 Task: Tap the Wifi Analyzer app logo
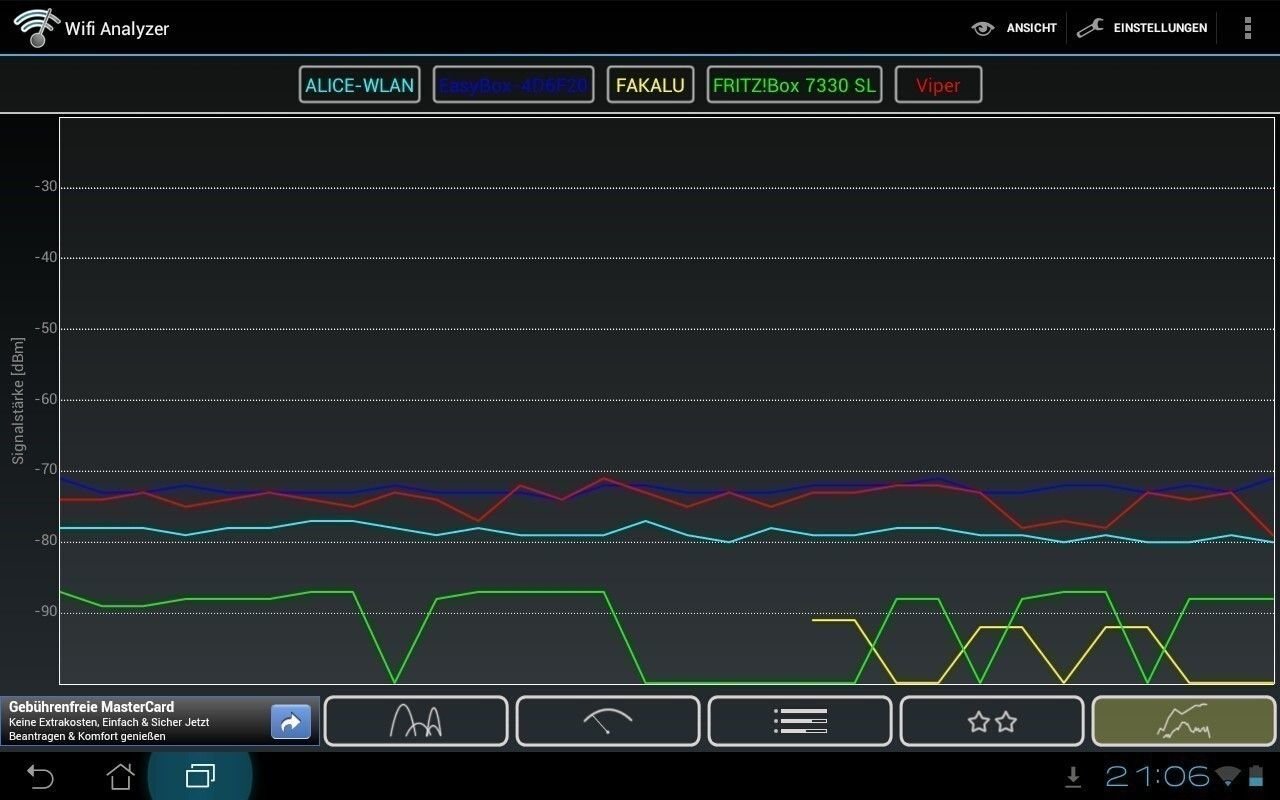click(36, 27)
